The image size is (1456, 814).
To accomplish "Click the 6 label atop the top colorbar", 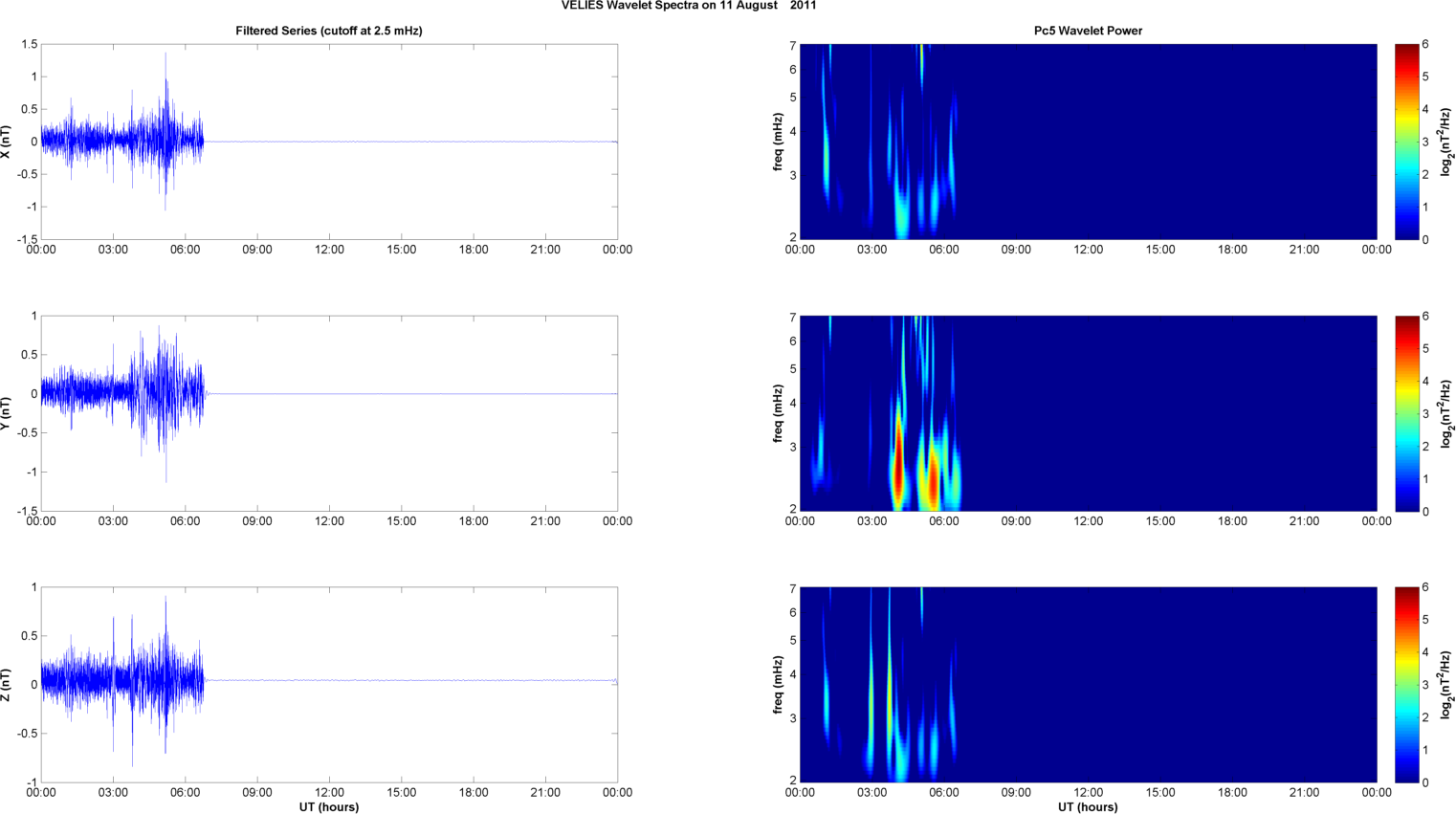I will click(1425, 45).
